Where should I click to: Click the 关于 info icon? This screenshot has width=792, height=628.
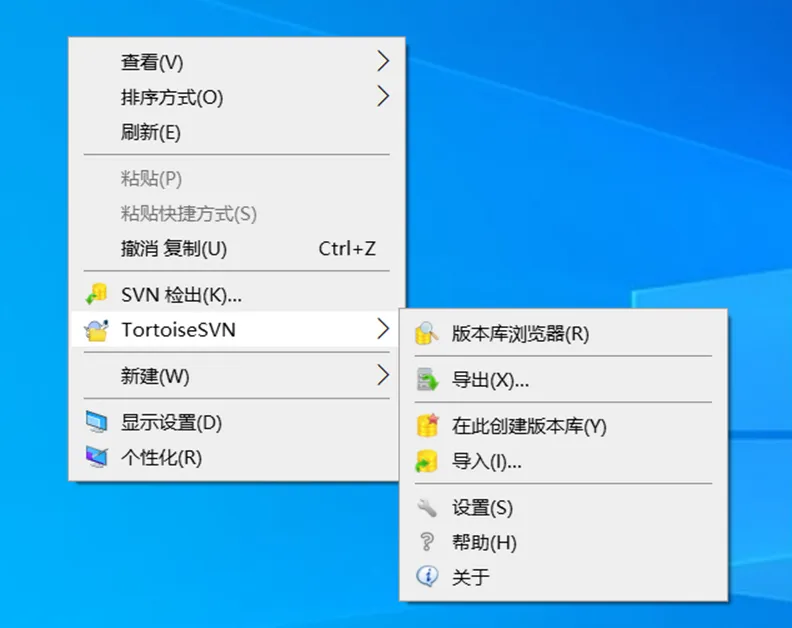427,576
